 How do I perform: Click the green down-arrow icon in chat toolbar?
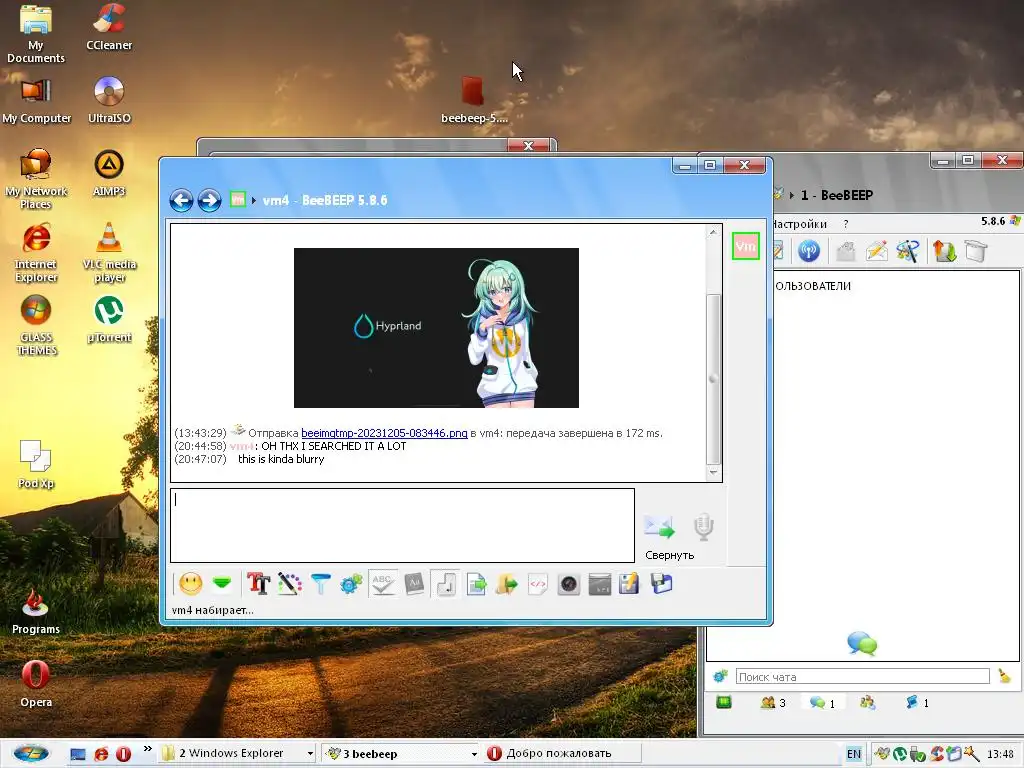[222, 583]
